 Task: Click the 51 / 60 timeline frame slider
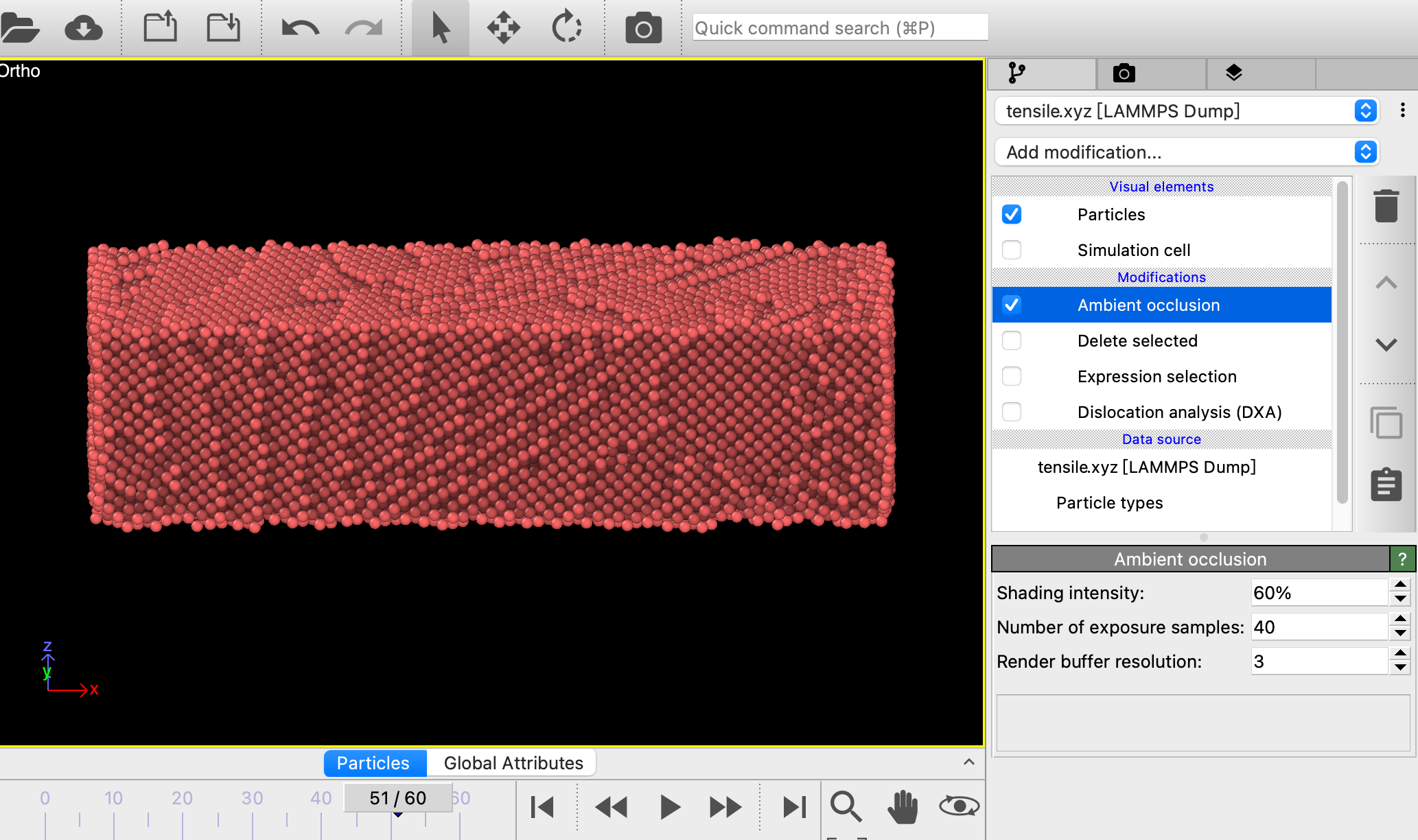(397, 798)
